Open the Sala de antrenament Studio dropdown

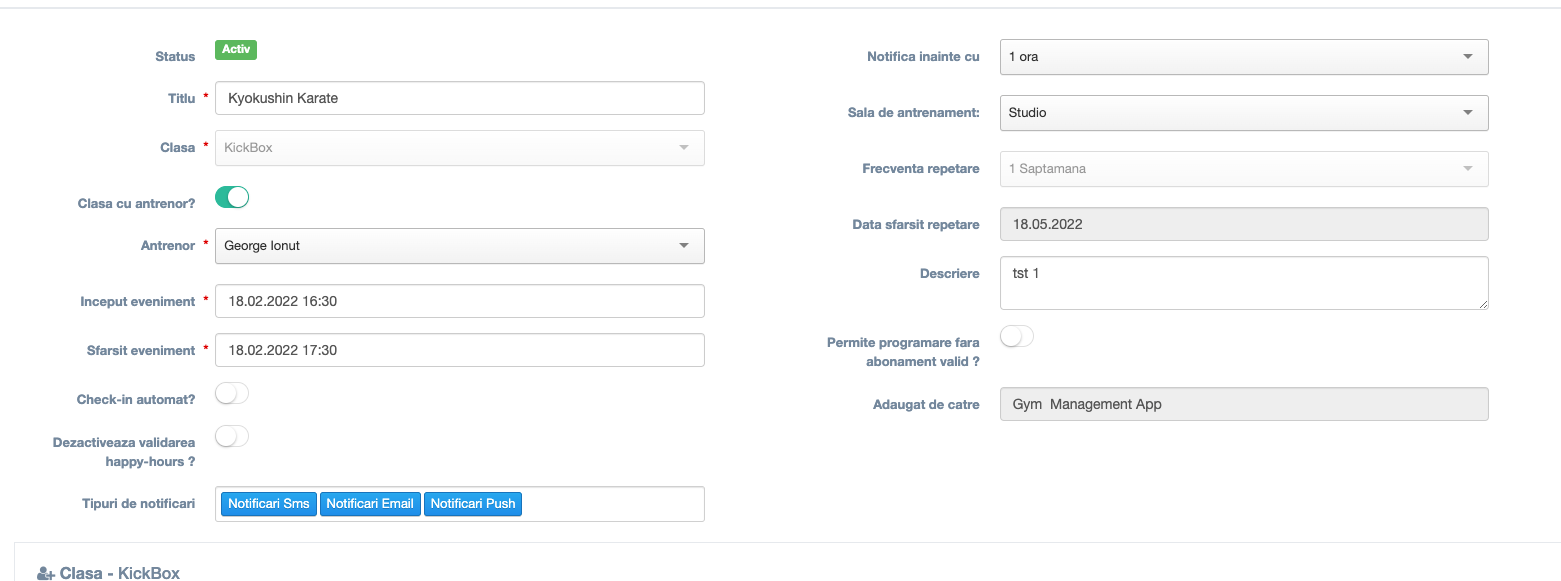pyautogui.click(x=1244, y=113)
